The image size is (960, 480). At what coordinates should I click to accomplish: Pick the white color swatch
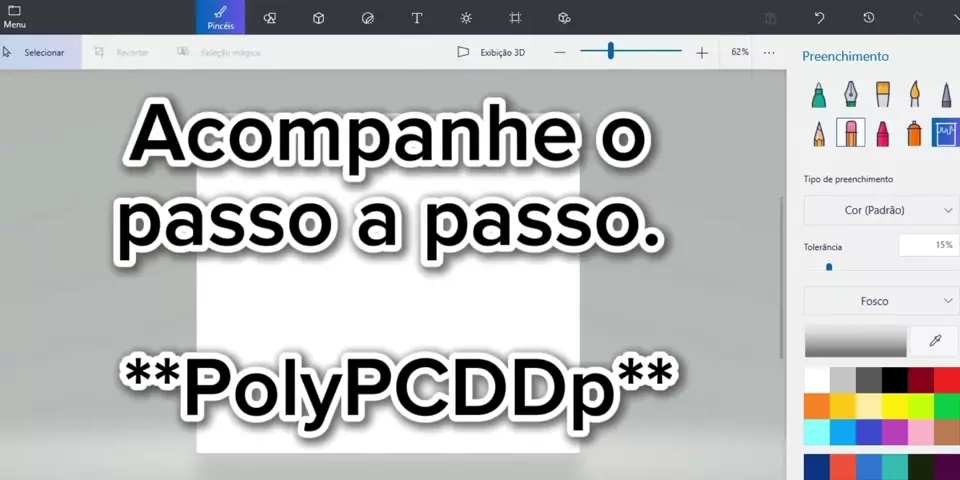817,380
